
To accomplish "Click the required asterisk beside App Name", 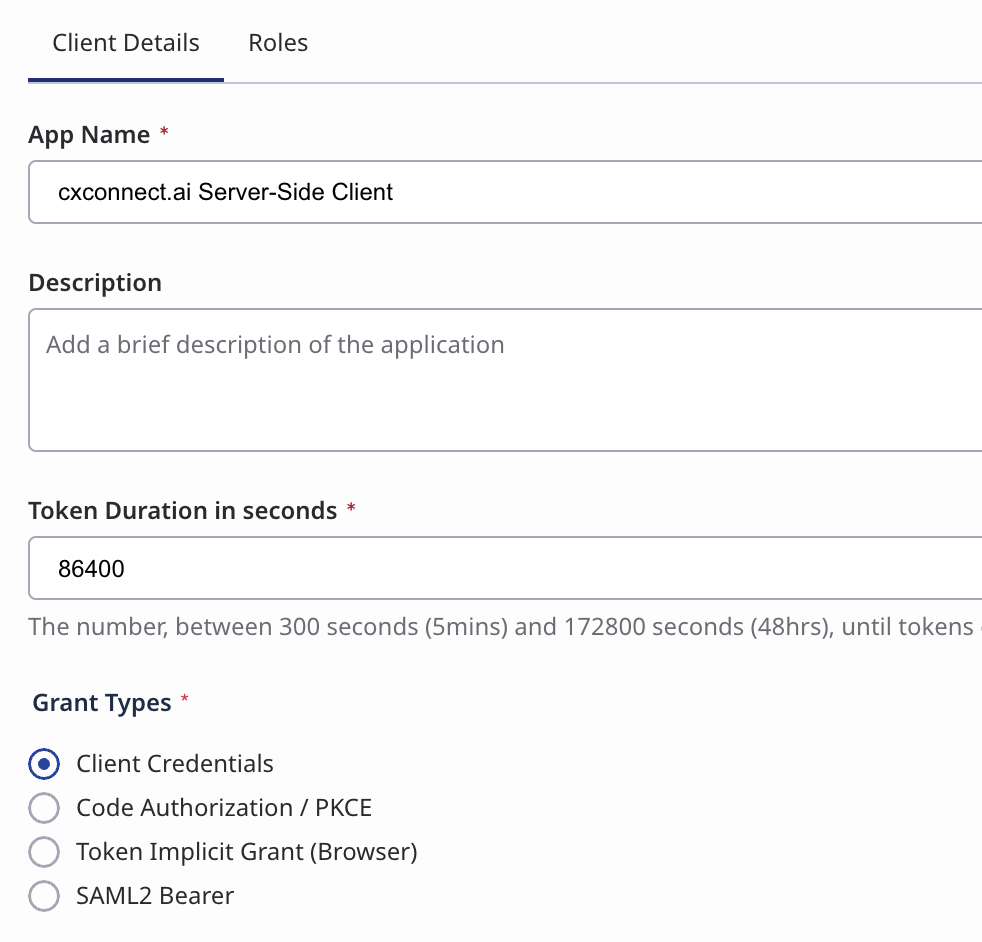I will tap(164, 133).
